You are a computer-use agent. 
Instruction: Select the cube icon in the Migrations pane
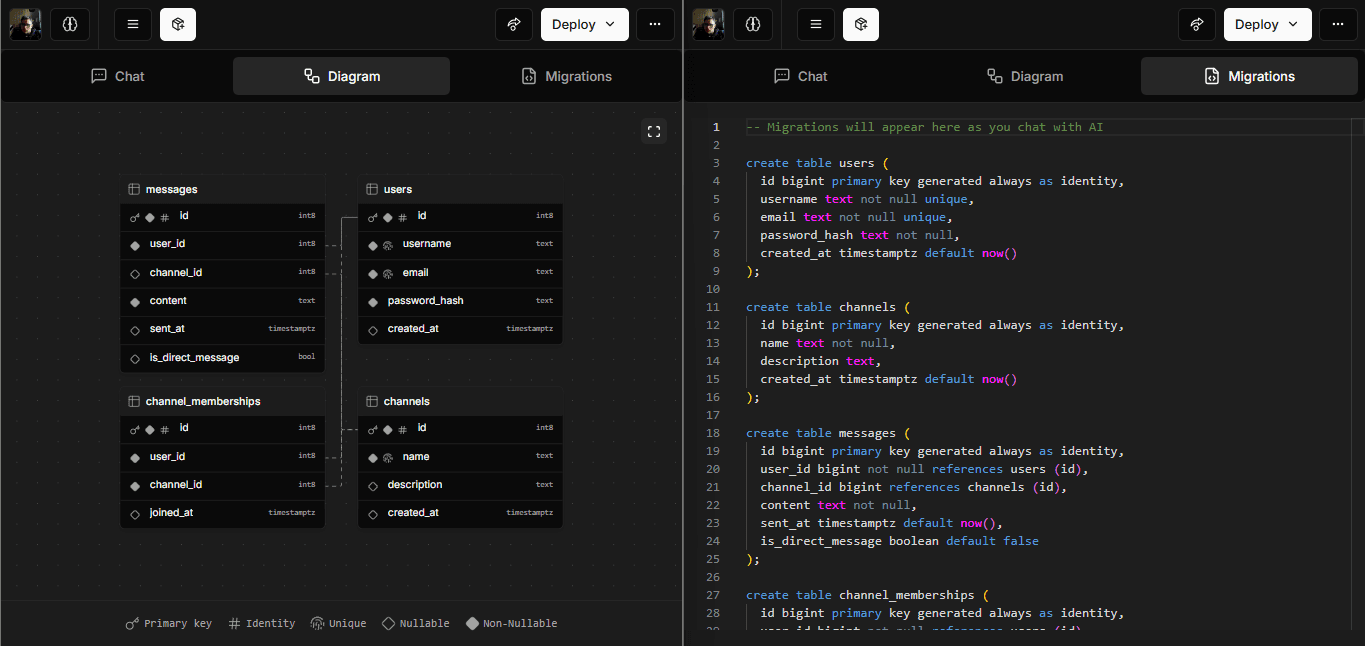point(860,24)
